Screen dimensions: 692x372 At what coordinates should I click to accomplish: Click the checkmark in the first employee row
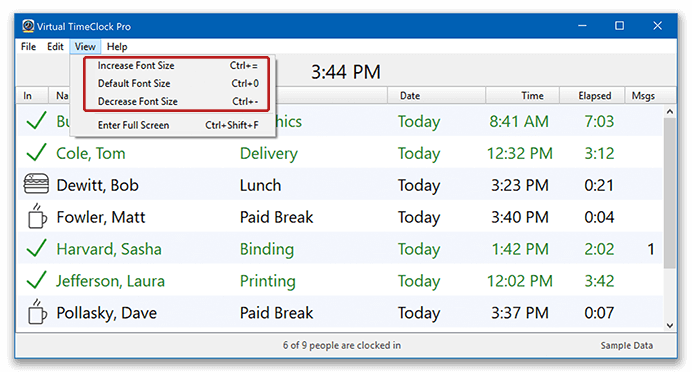pyautogui.click(x=36, y=120)
